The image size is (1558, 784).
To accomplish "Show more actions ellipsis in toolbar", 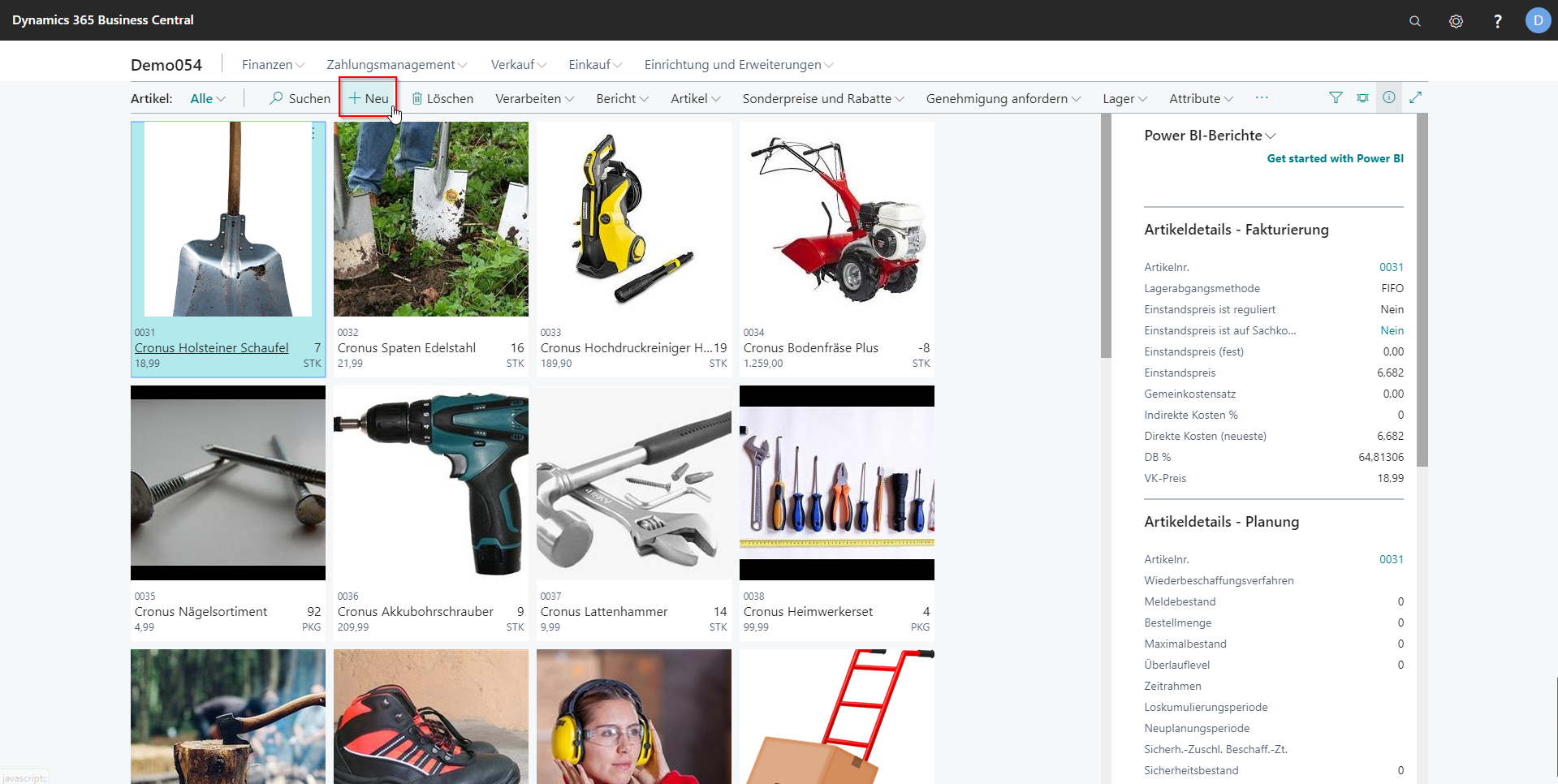I will 1262,97.
